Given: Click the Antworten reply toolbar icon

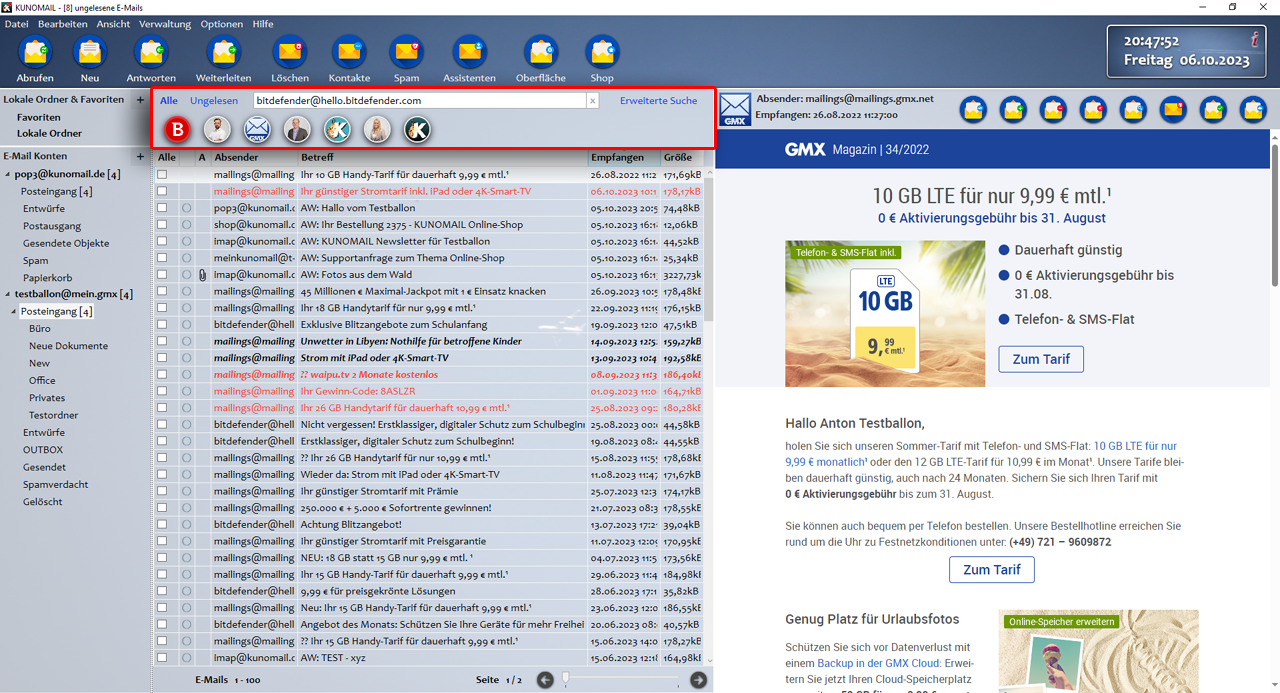Looking at the screenshot, I should (151, 52).
